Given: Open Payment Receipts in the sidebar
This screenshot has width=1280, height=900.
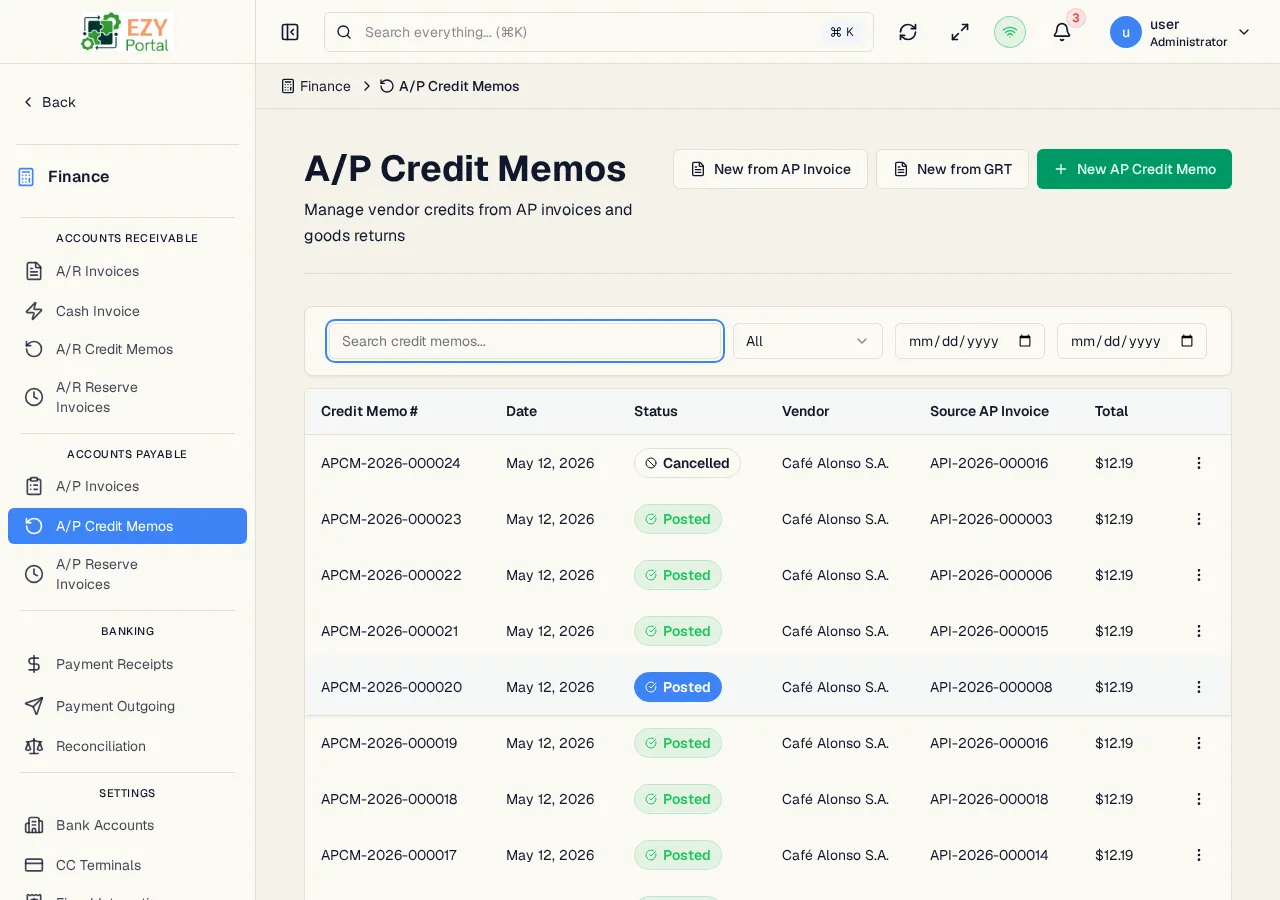Looking at the screenshot, I should pyautogui.click(x=127, y=664).
